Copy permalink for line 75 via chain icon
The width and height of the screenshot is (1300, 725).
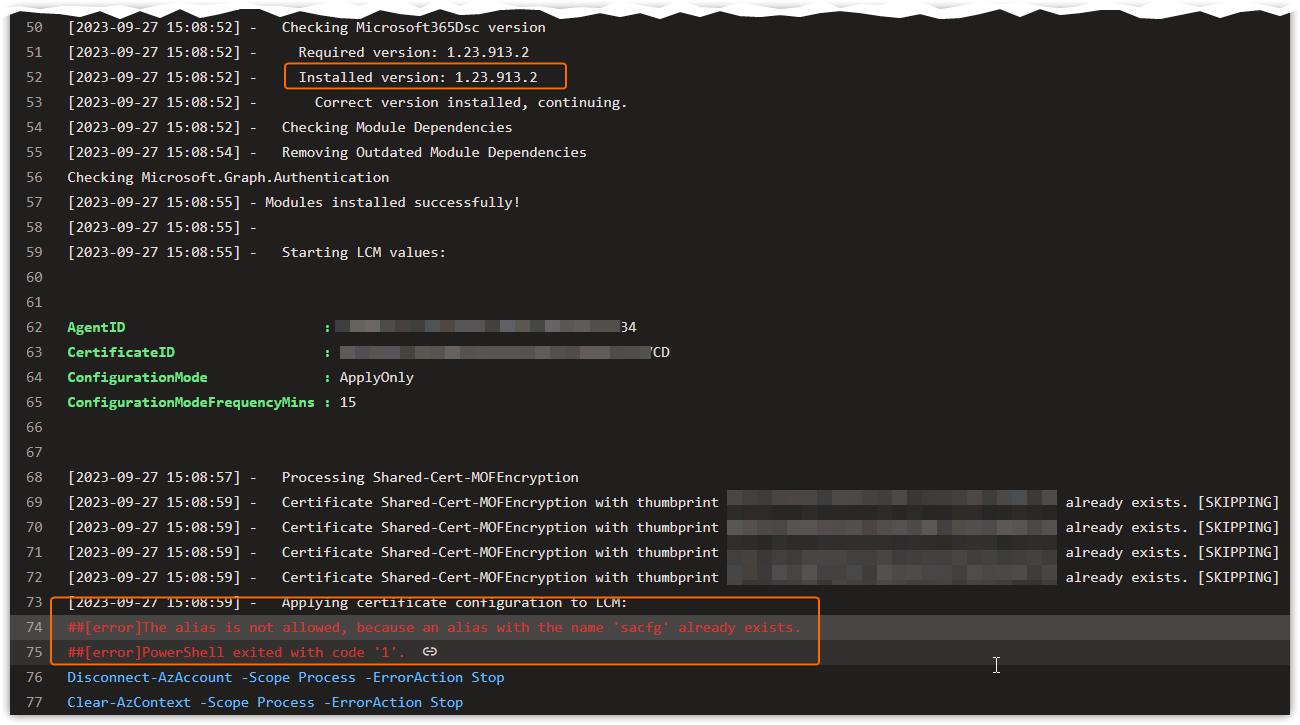coord(429,651)
